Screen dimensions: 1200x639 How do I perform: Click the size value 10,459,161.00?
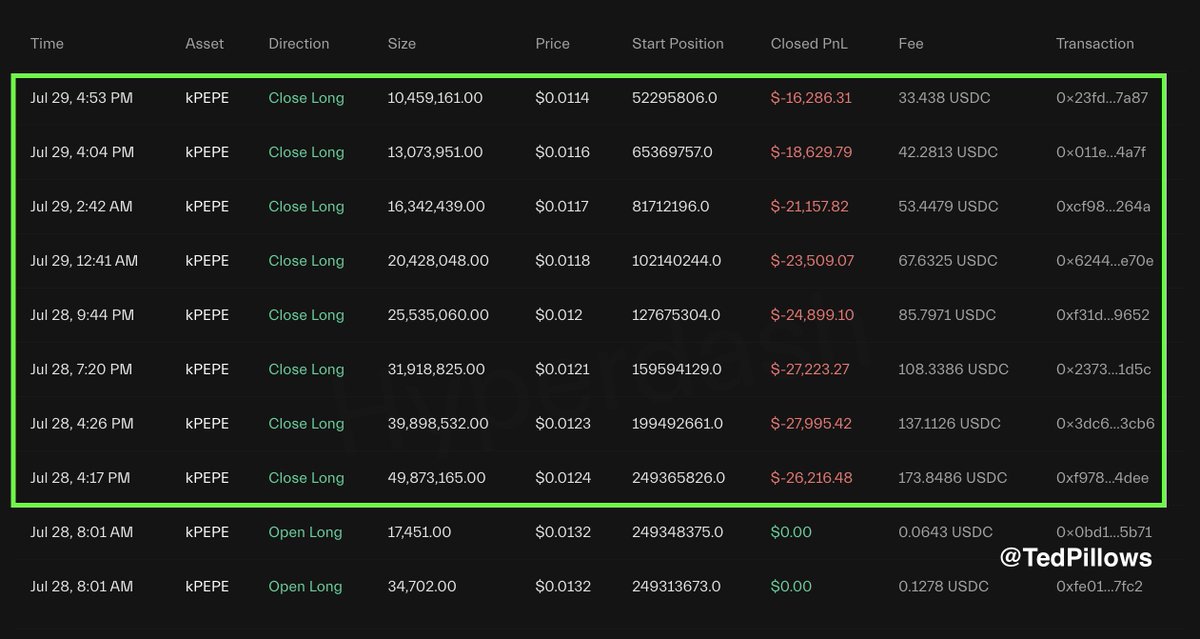coord(435,98)
